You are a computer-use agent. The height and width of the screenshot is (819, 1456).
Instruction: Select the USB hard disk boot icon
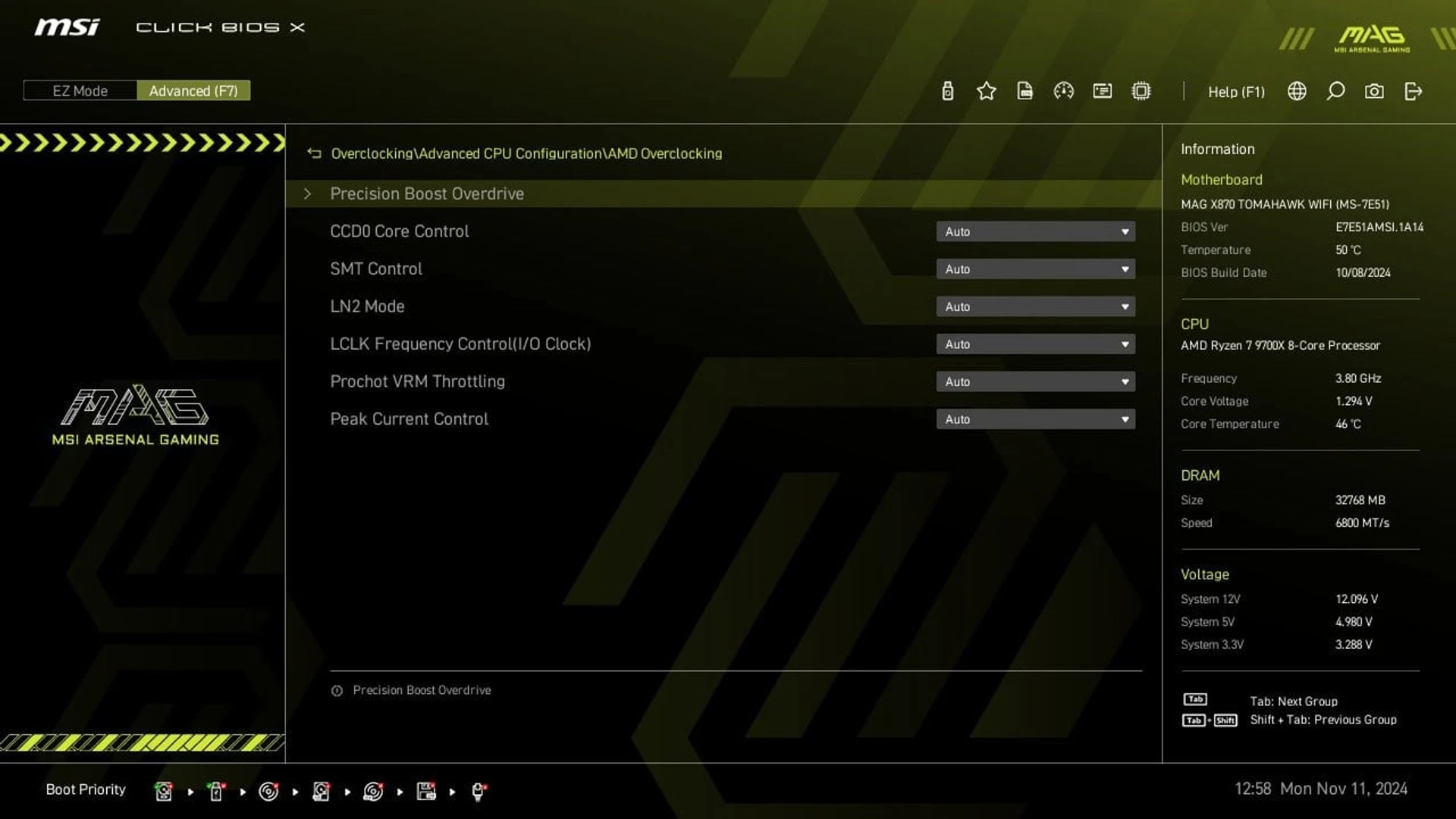[321, 791]
